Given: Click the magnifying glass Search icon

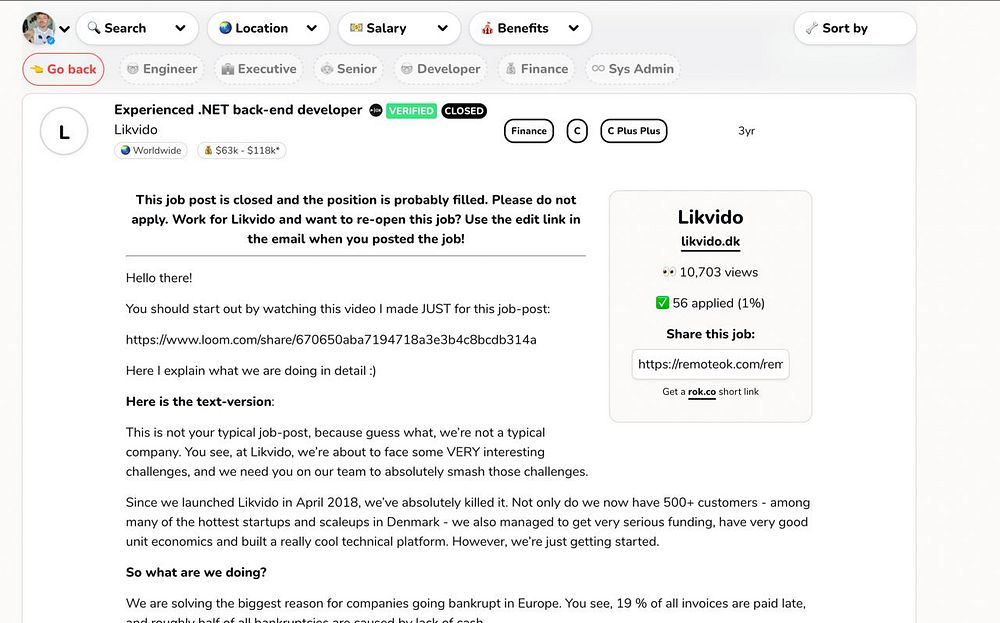Looking at the screenshot, I should point(94,28).
